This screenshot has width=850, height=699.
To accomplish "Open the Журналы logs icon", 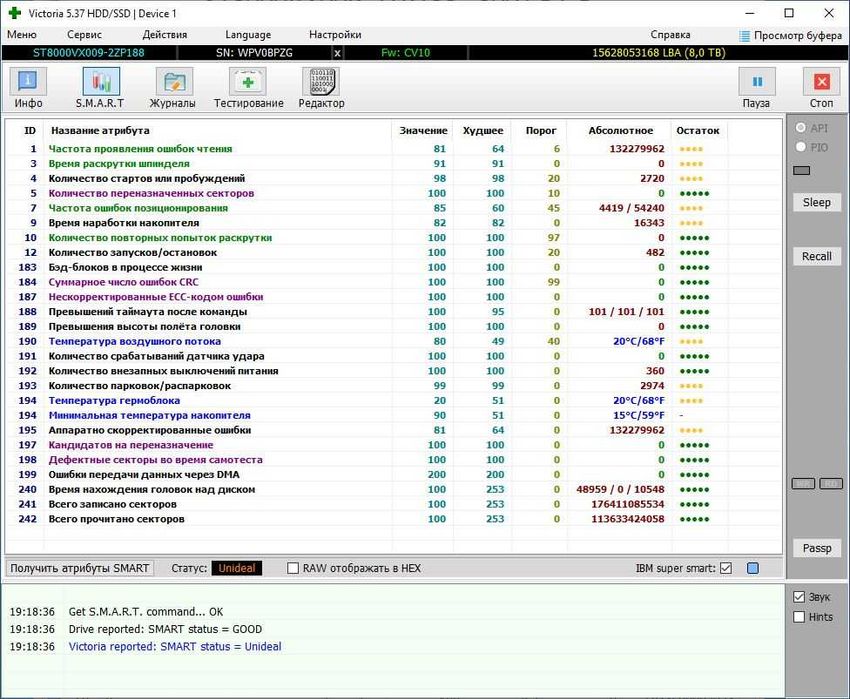I will point(174,81).
